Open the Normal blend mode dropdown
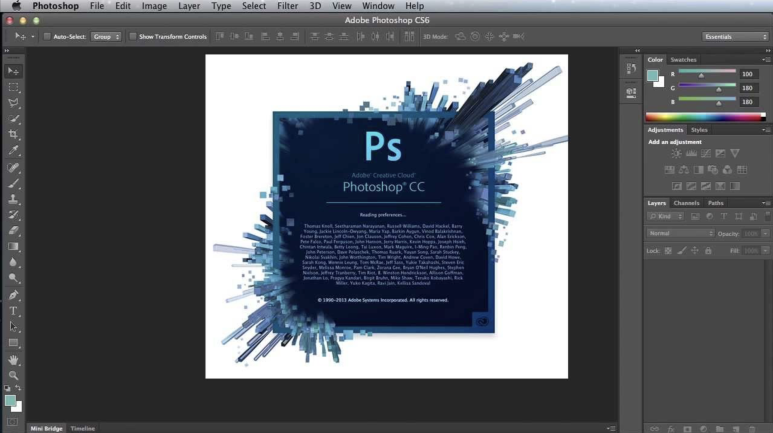Screen dimensions: 773x433 680,233
